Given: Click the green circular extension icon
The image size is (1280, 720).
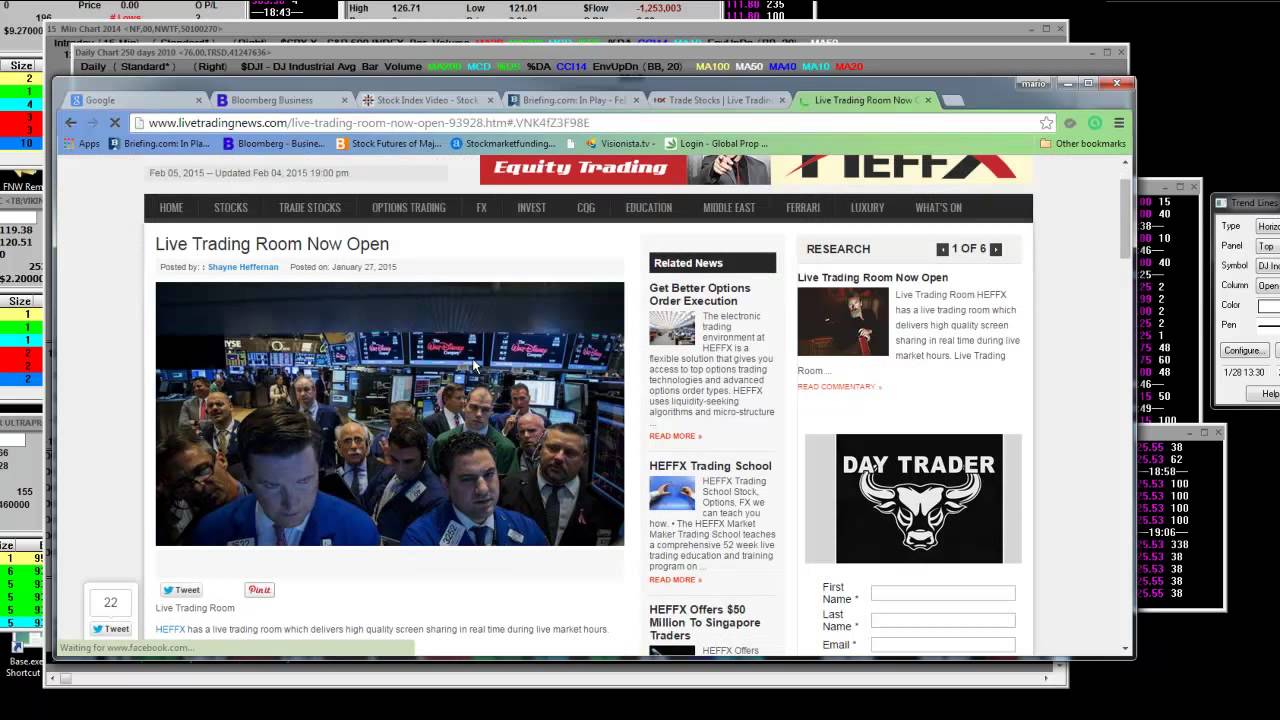Looking at the screenshot, I should click(1095, 123).
